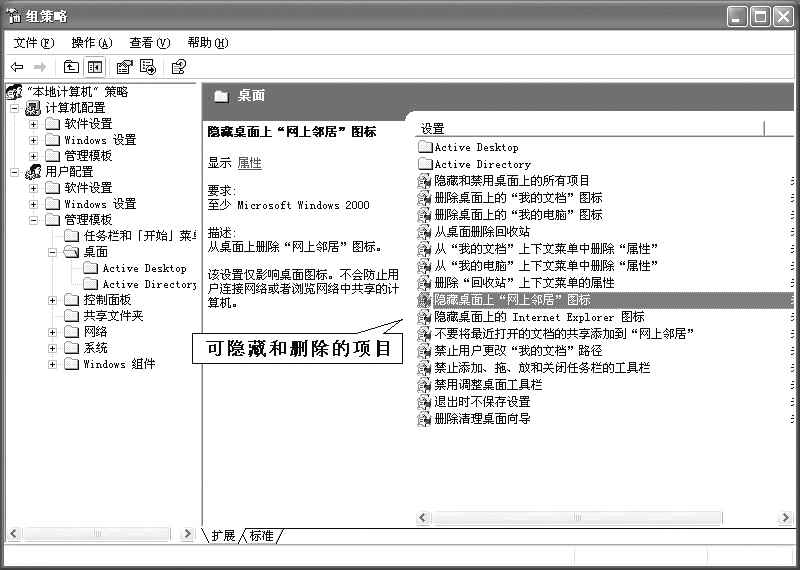Toggle the Show/Hide console tree icon
The image size is (800, 570).
coord(95,67)
